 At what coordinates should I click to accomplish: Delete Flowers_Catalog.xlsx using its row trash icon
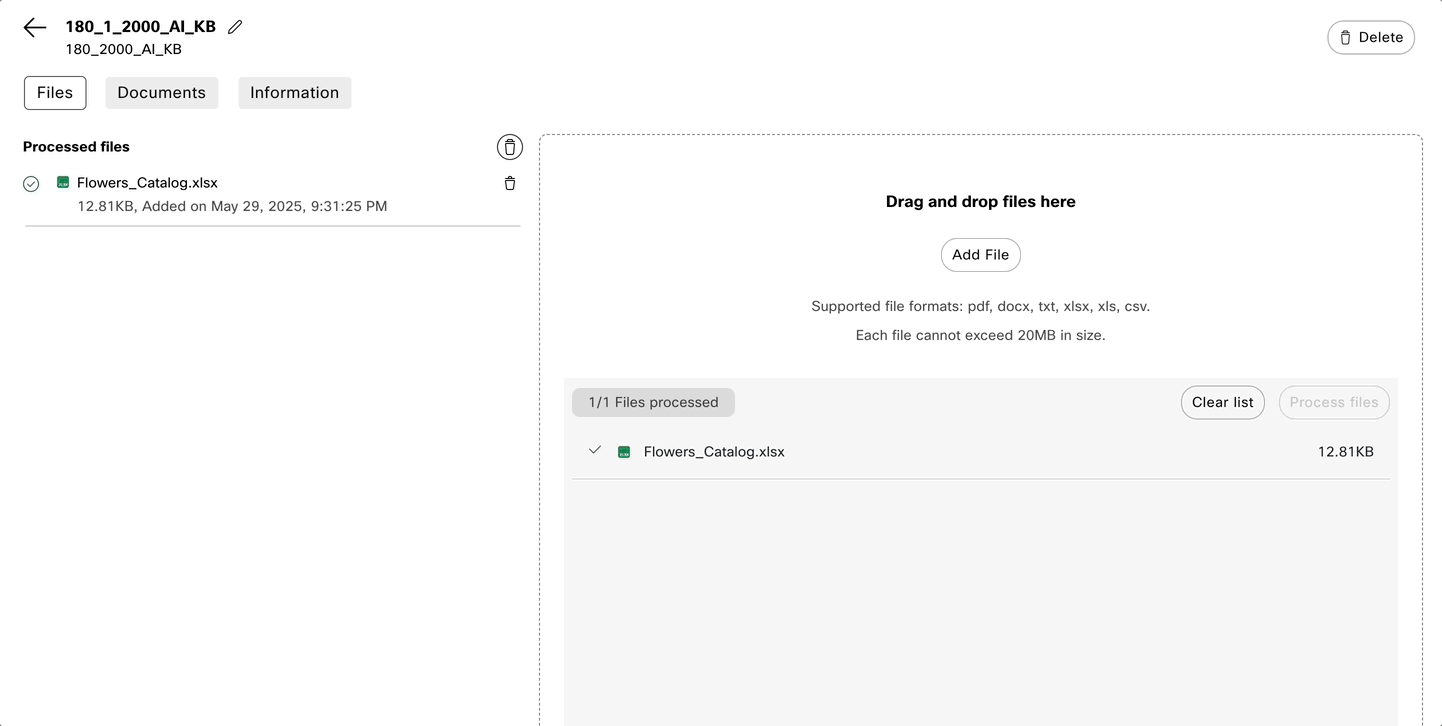pos(510,183)
